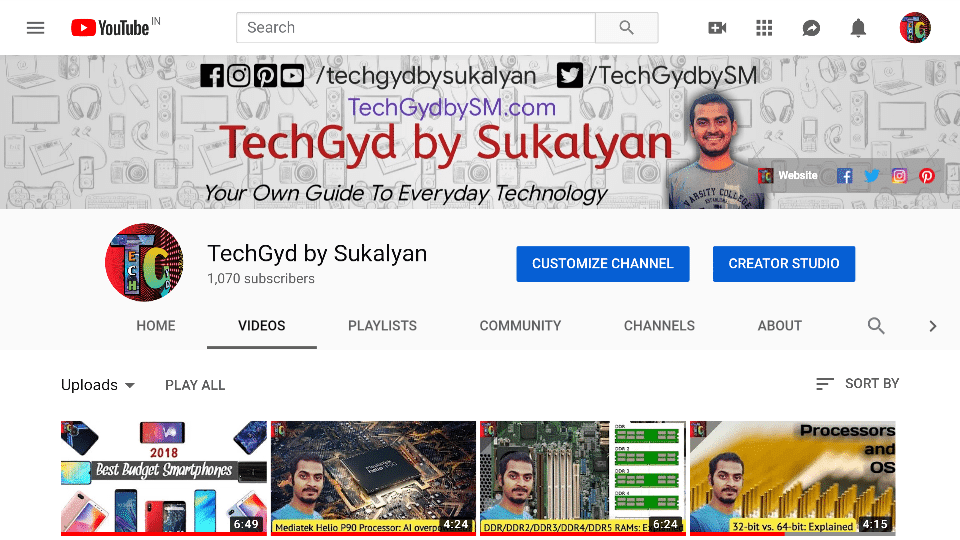Open the banner Instagram link icon

click(x=899, y=176)
